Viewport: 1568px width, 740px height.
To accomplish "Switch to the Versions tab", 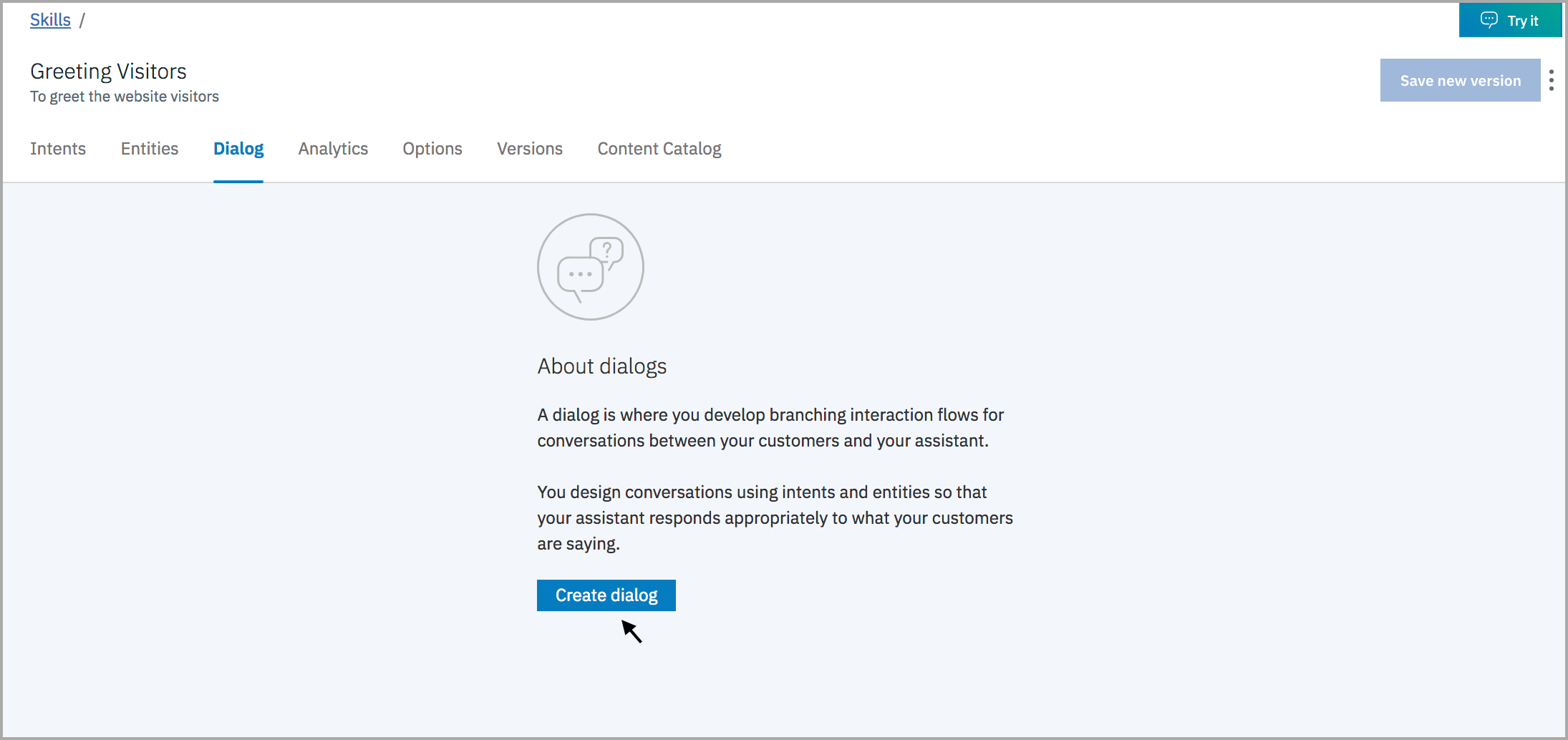I will (x=529, y=149).
